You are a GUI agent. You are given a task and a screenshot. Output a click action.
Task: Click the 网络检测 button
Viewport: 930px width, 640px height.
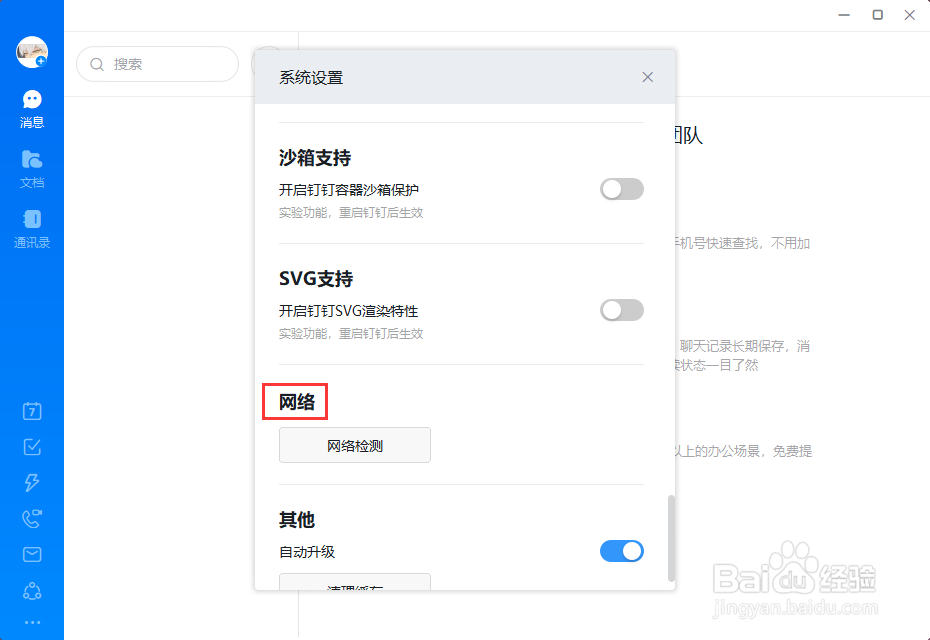tap(355, 445)
